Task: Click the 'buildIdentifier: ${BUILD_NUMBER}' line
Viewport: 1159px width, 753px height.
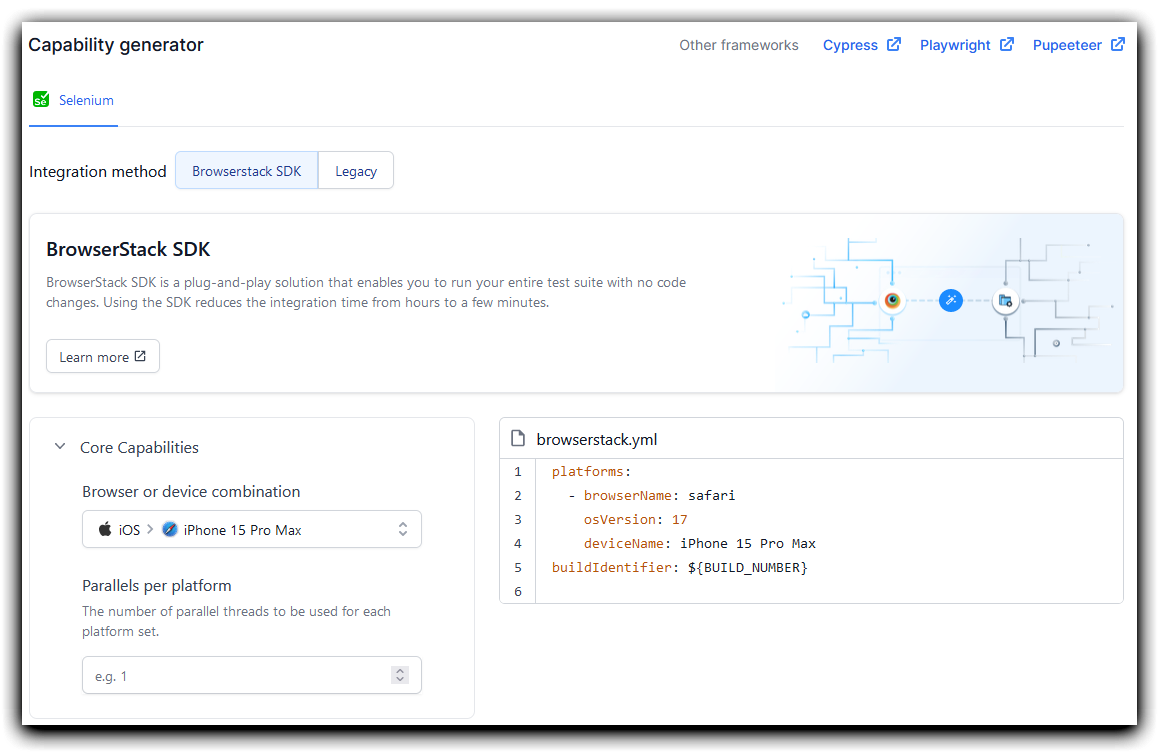Action: [679, 568]
